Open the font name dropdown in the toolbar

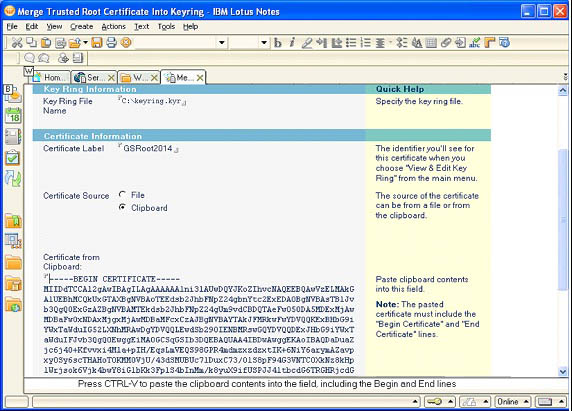[221, 43]
